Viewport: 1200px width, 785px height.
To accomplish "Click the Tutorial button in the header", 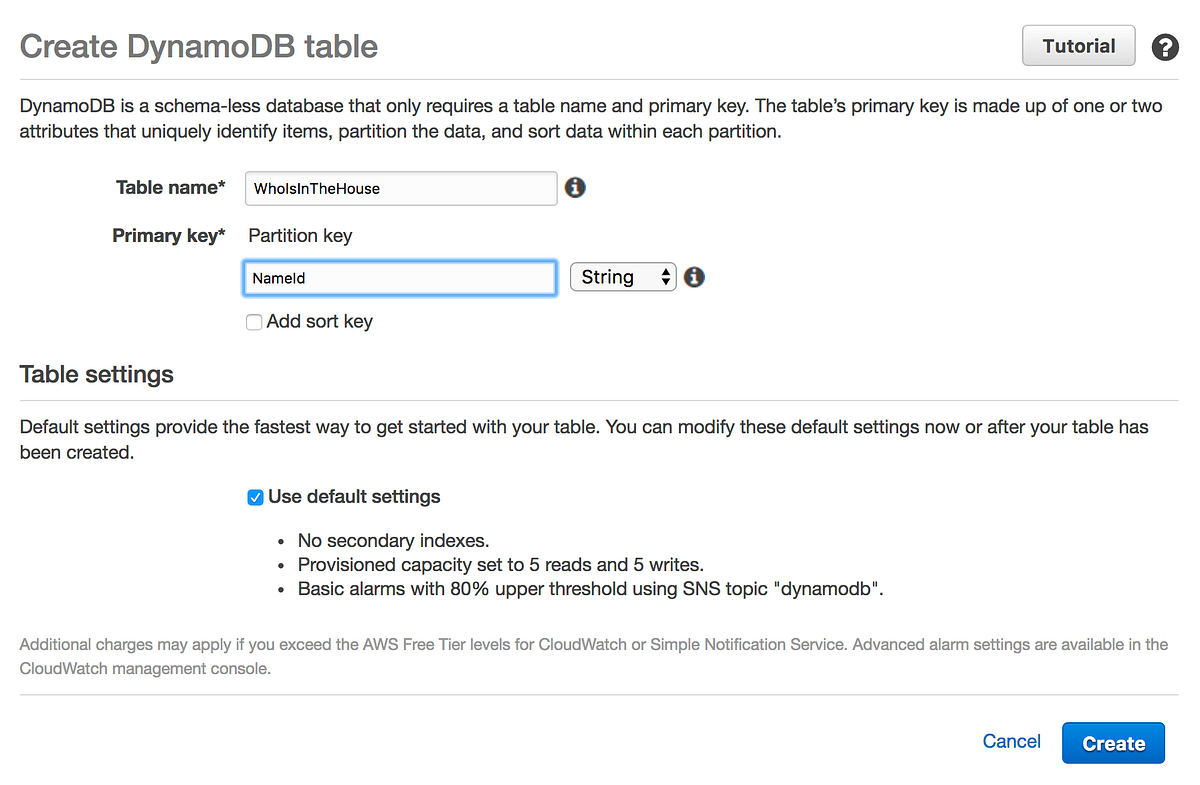I will [x=1078, y=45].
